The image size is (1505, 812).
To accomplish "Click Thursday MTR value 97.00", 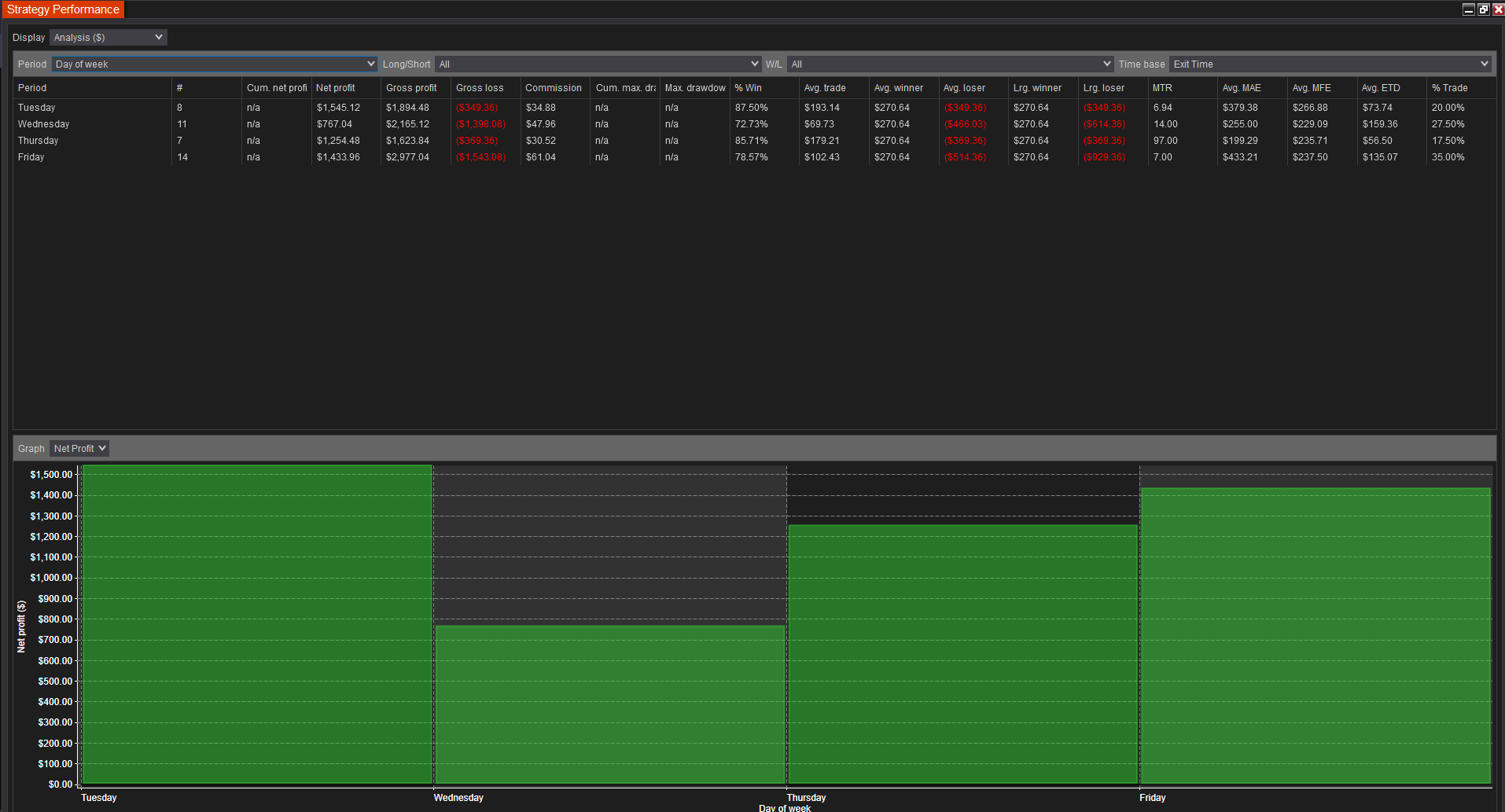I will 1165,141.
